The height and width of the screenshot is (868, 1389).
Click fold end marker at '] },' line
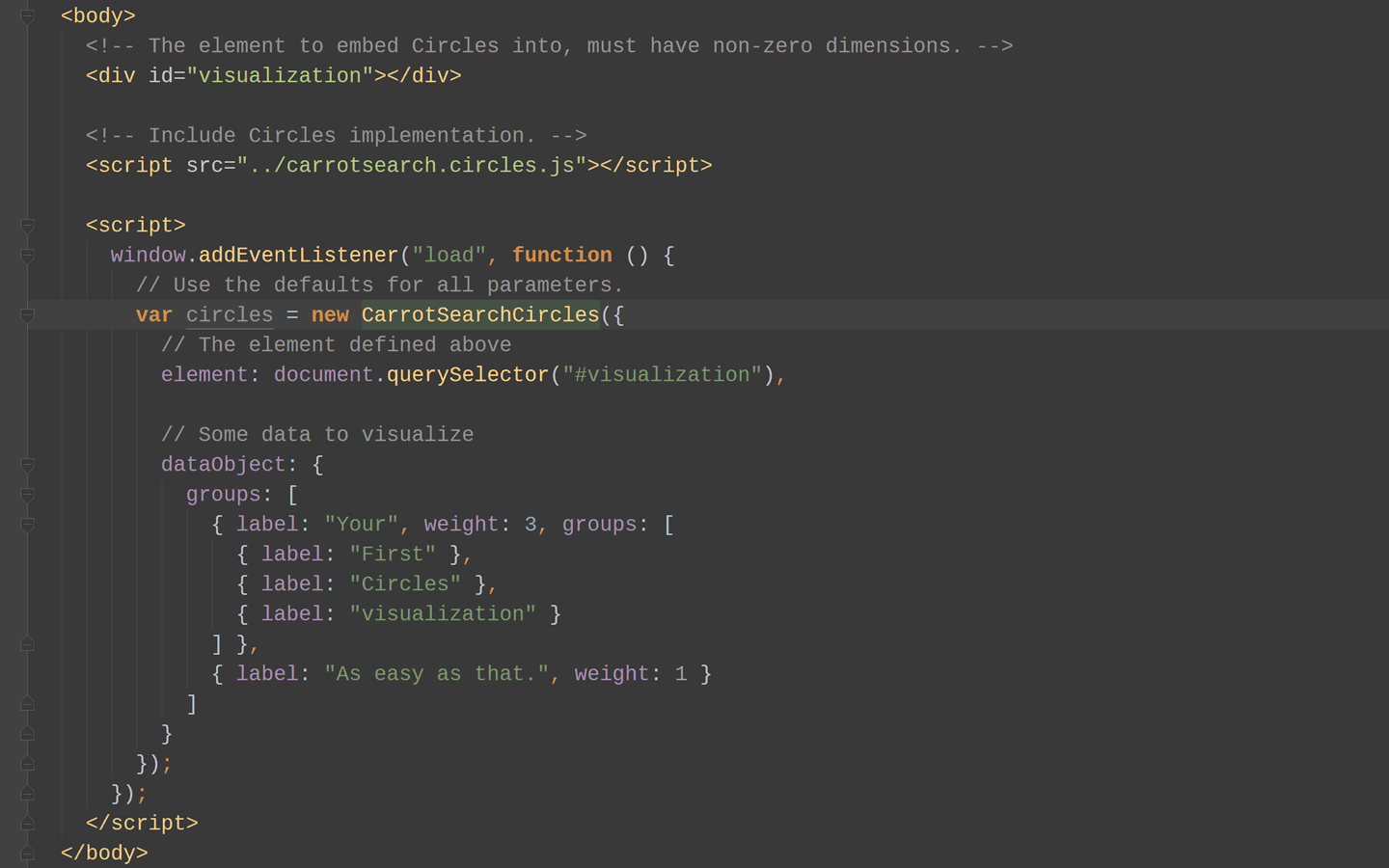[27, 643]
